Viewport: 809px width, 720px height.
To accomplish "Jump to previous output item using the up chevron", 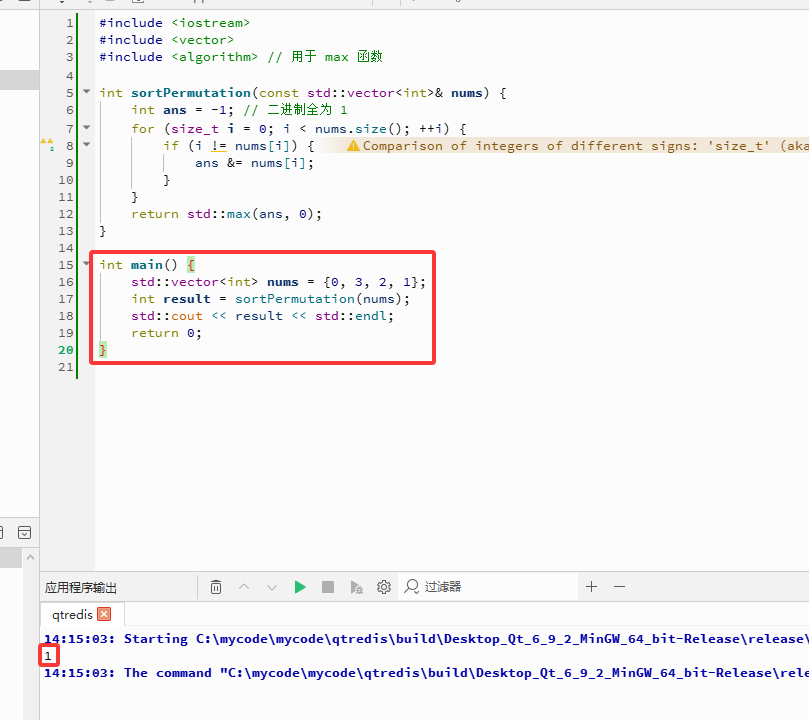I will [x=244, y=587].
